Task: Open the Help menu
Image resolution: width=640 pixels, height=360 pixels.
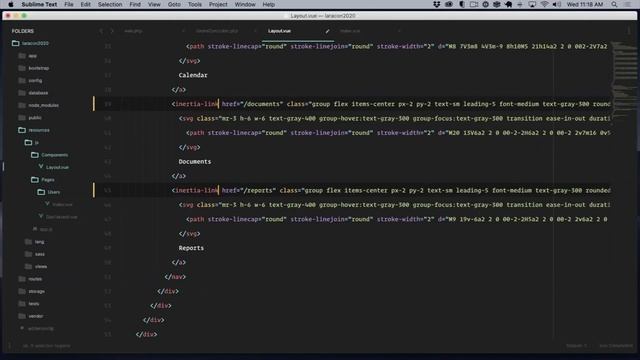Action: (268, 4)
